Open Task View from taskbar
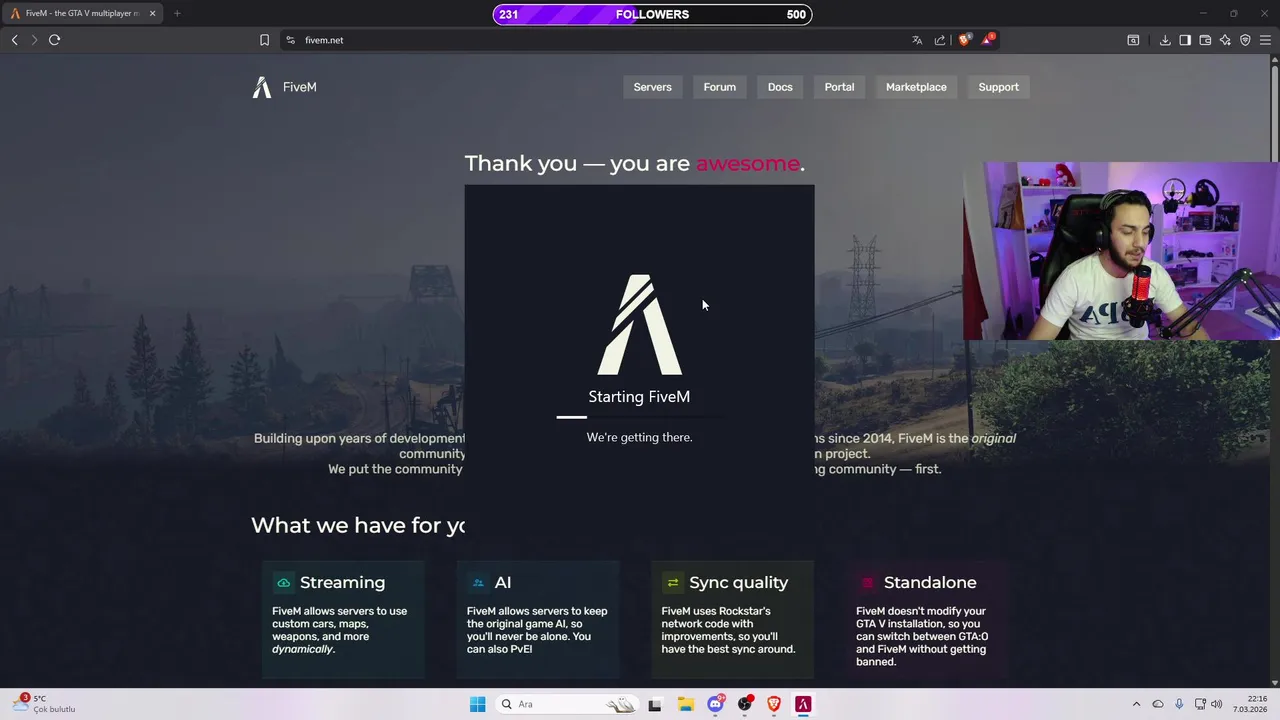The width and height of the screenshot is (1280, 720). click(654, 704)
